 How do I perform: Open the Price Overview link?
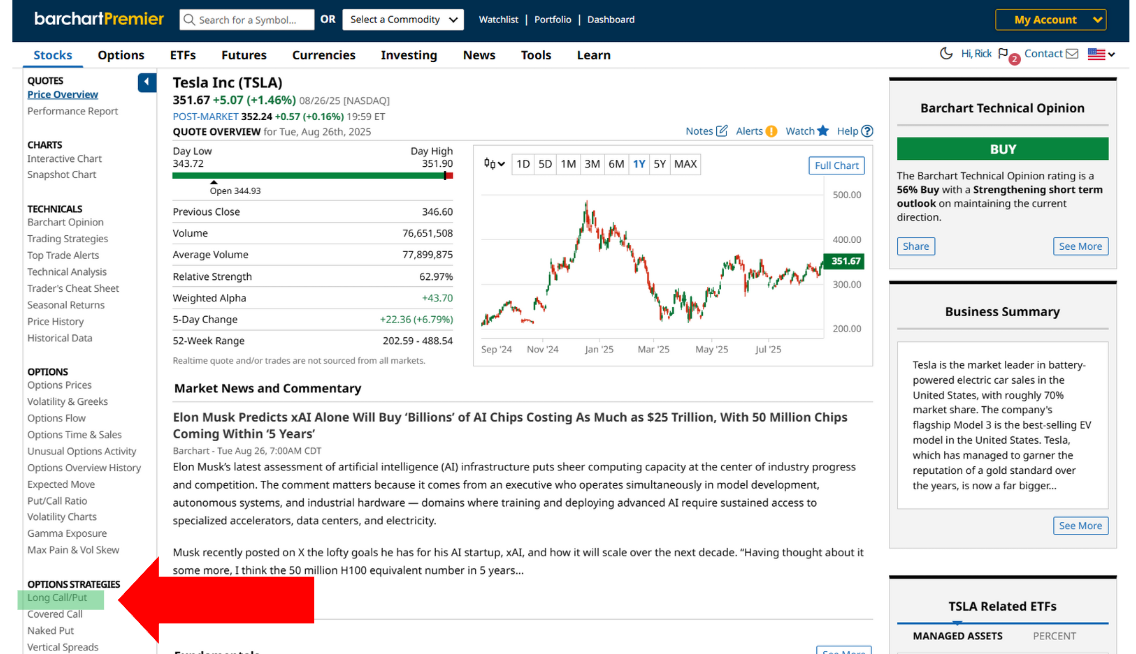[63, 94]
